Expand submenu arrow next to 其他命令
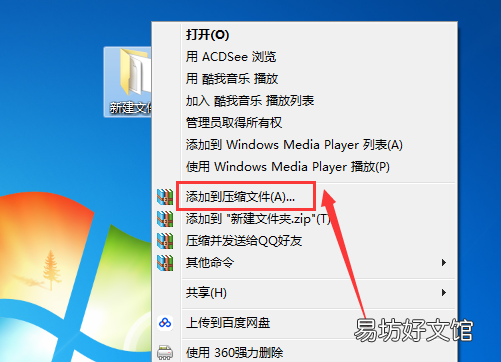Image resolution: width=501 pixels, height=362 pixels. click(x=444, y=263)
